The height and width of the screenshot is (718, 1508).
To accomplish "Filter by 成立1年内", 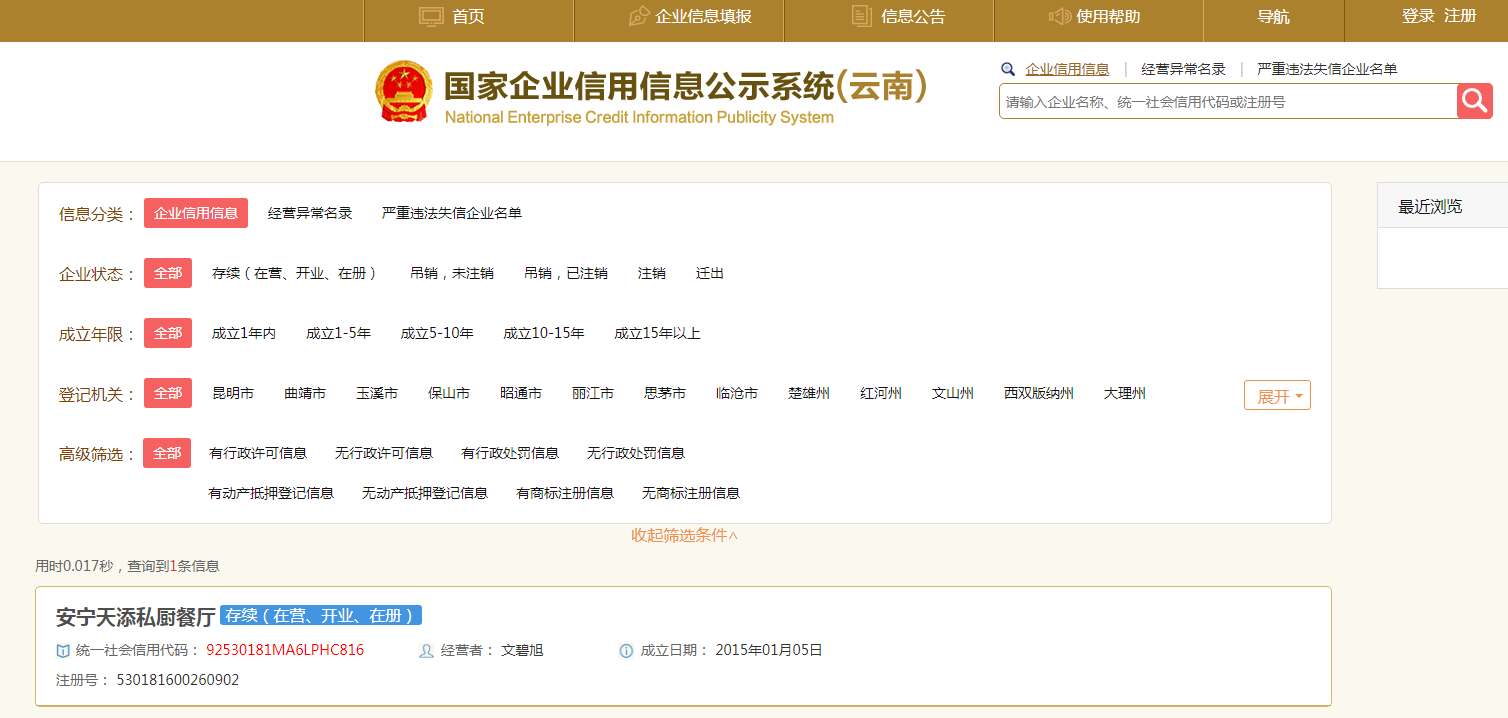I will point(244,333).
